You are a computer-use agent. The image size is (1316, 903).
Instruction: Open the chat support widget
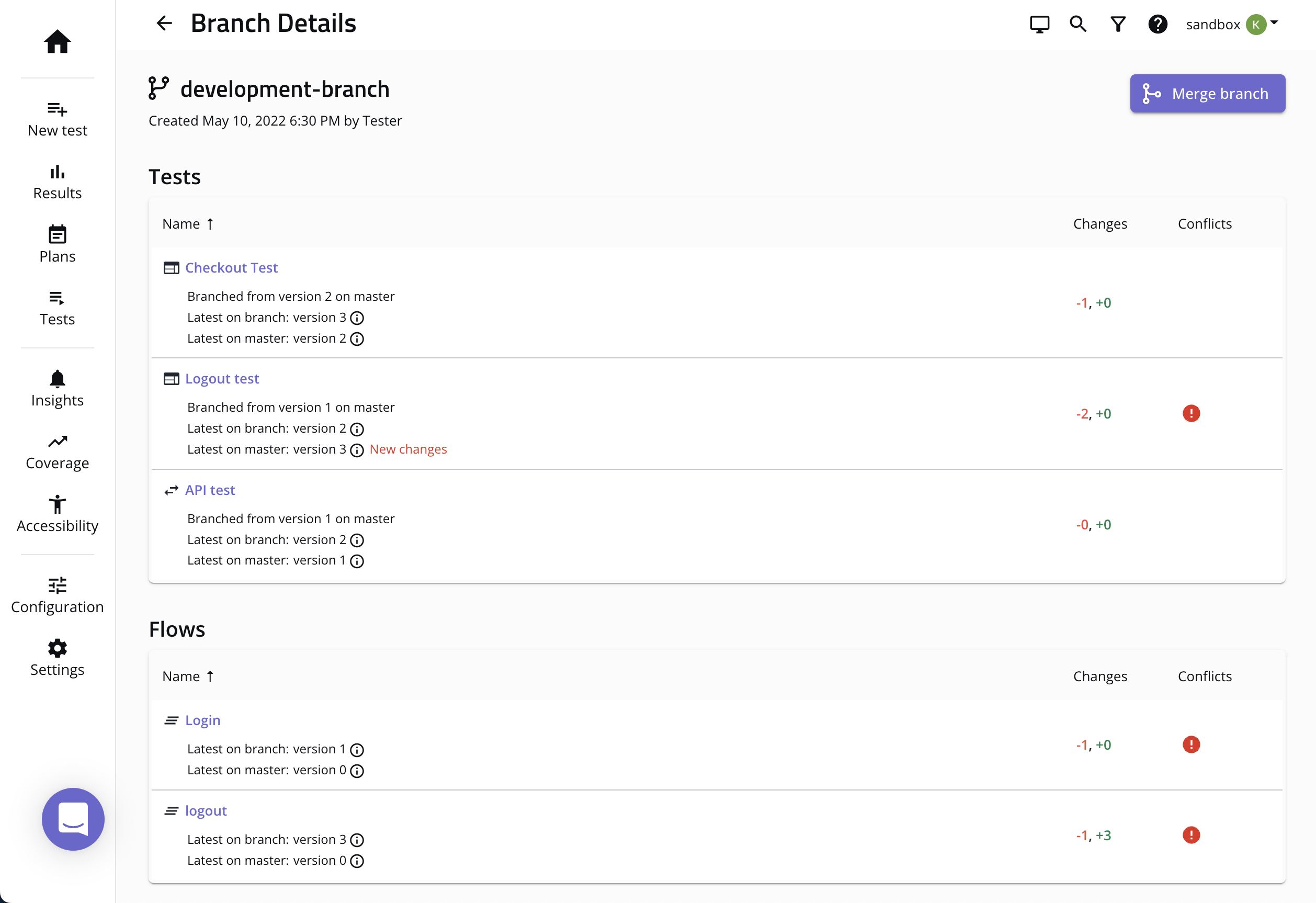click(73, 819)
